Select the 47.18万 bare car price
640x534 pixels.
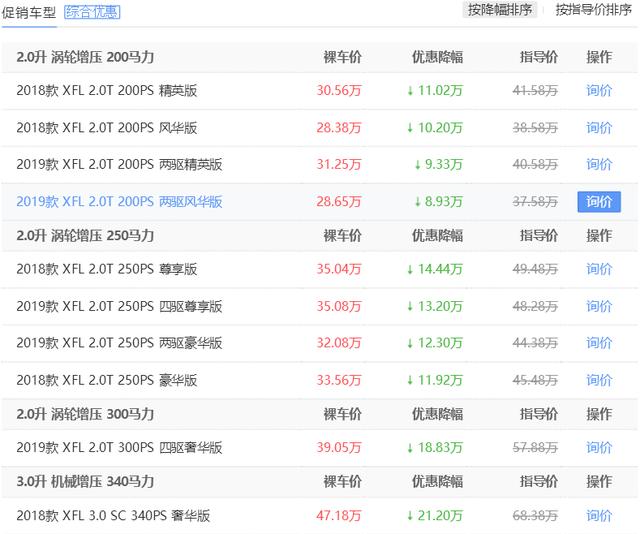click(x=339, y=516)
